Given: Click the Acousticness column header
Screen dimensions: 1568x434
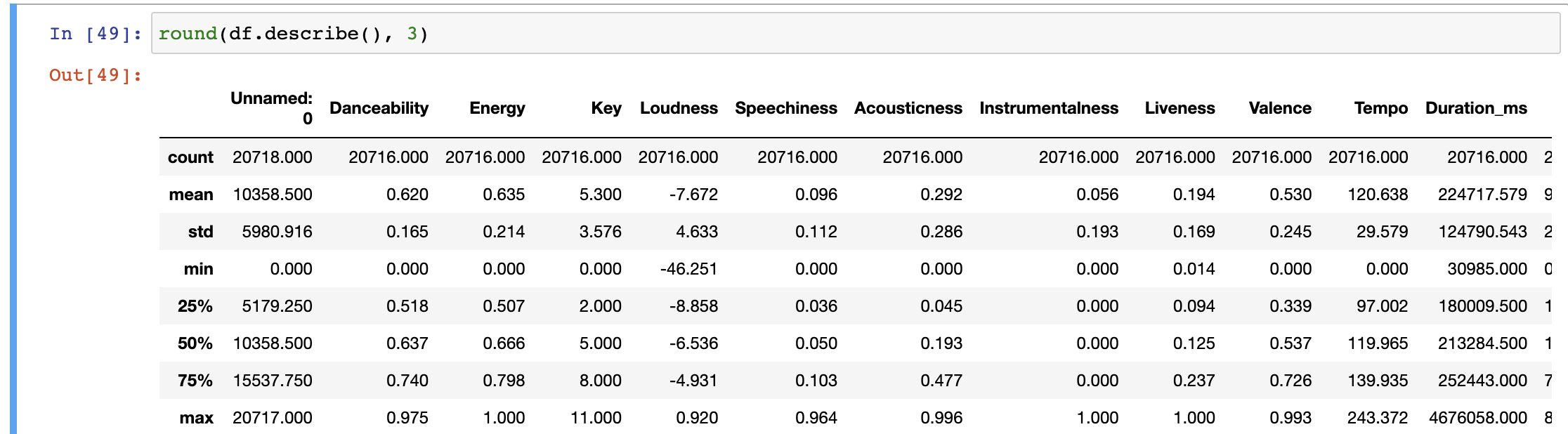Looking at the screenshot, I should click(908, 108).
